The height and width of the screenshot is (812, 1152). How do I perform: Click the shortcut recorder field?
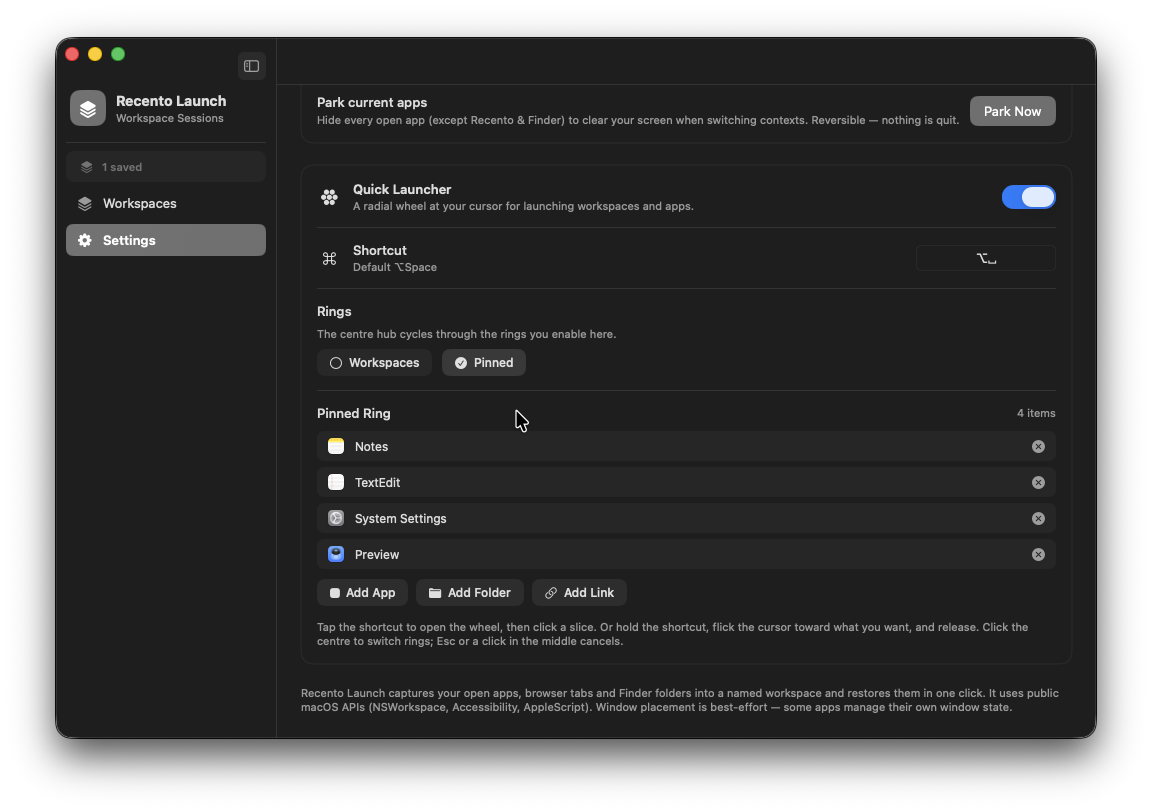point(985,259)
